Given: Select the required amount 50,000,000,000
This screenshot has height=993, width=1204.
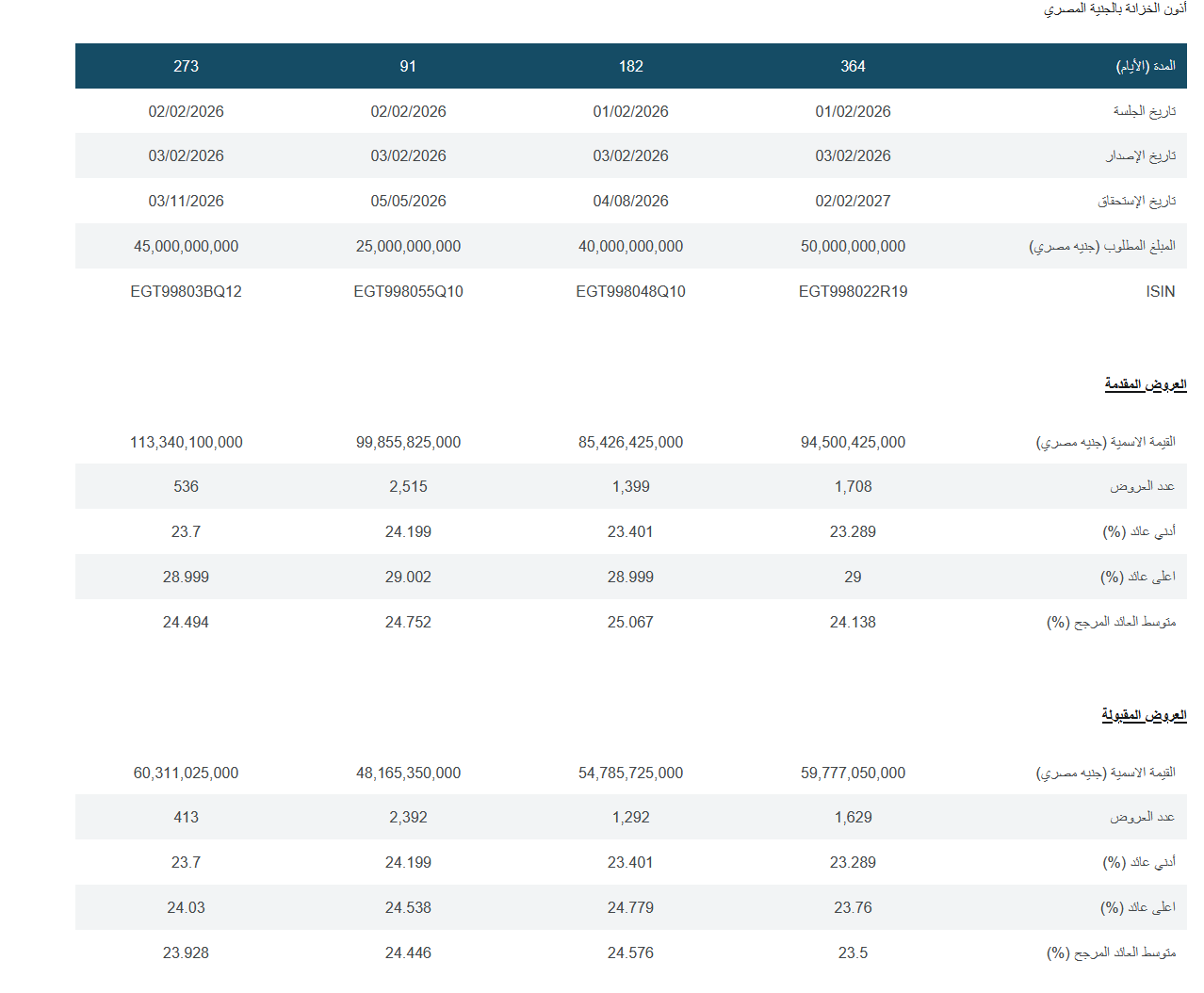Looking at the screenshot, I should point(853,246).
